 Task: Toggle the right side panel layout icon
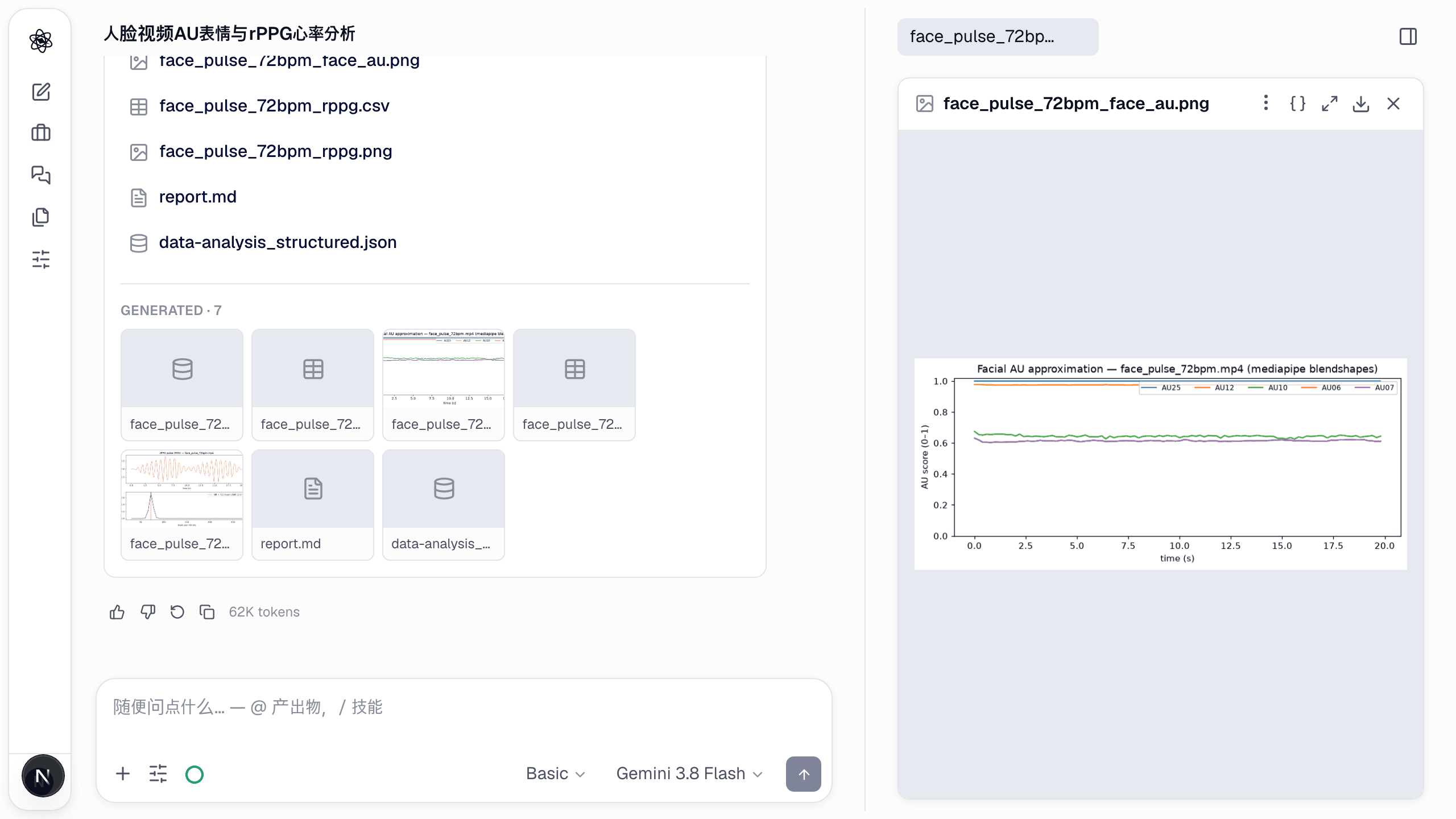pos(1408,36)
